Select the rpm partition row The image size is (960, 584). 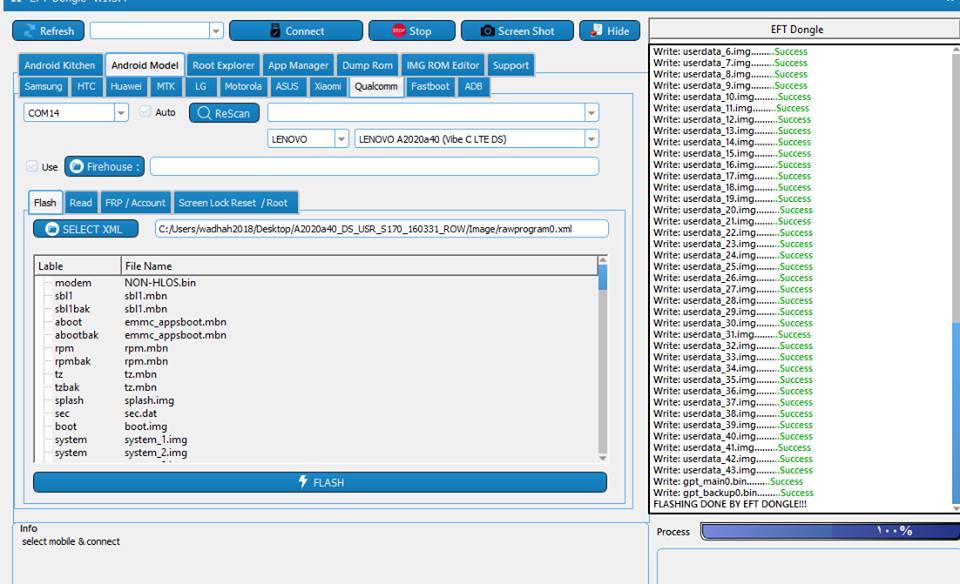coord(316,348)
